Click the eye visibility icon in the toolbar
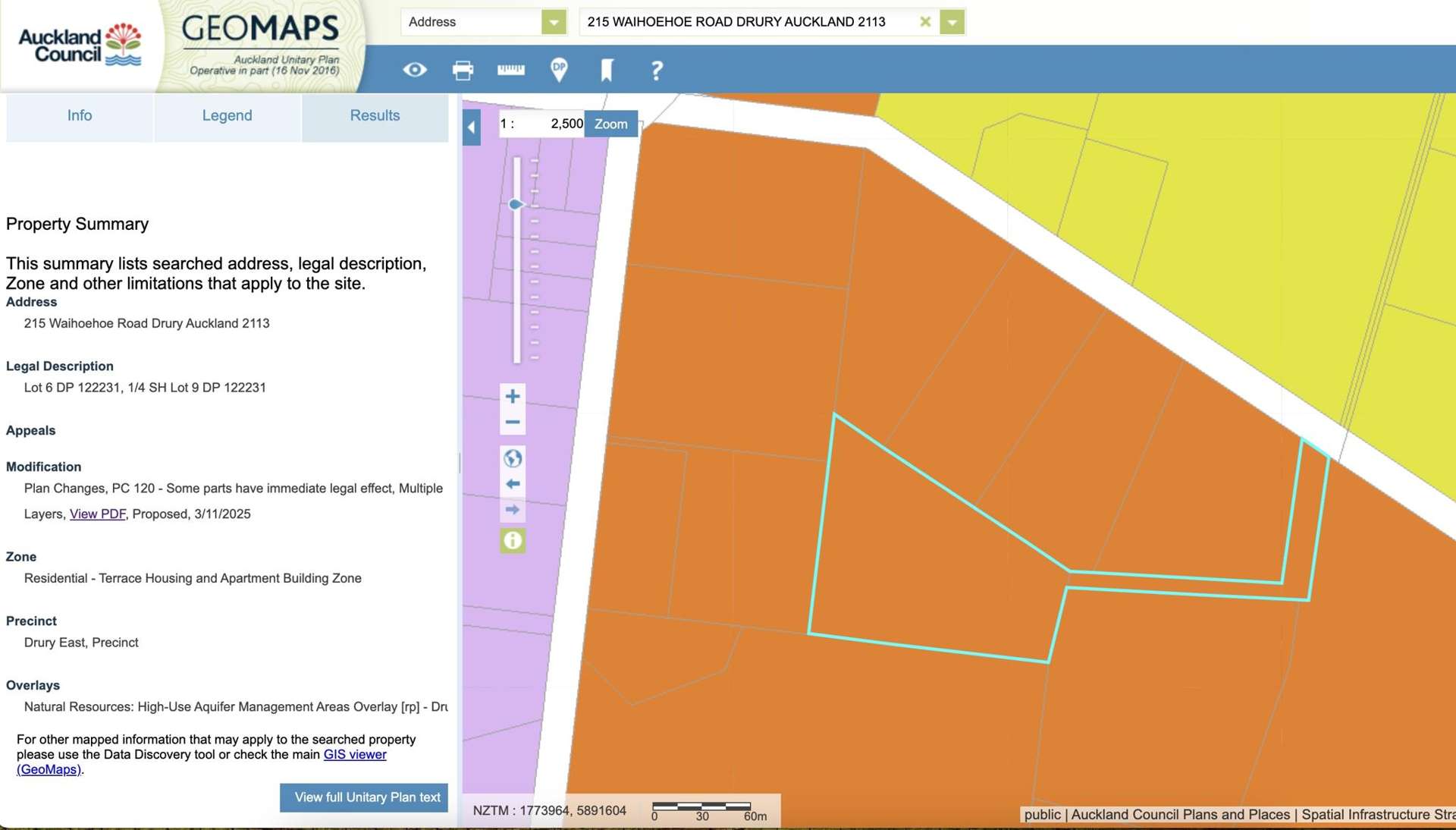The width and height of the screenshot is (1456, 830). pyautogui.click(x=415, y=70)
